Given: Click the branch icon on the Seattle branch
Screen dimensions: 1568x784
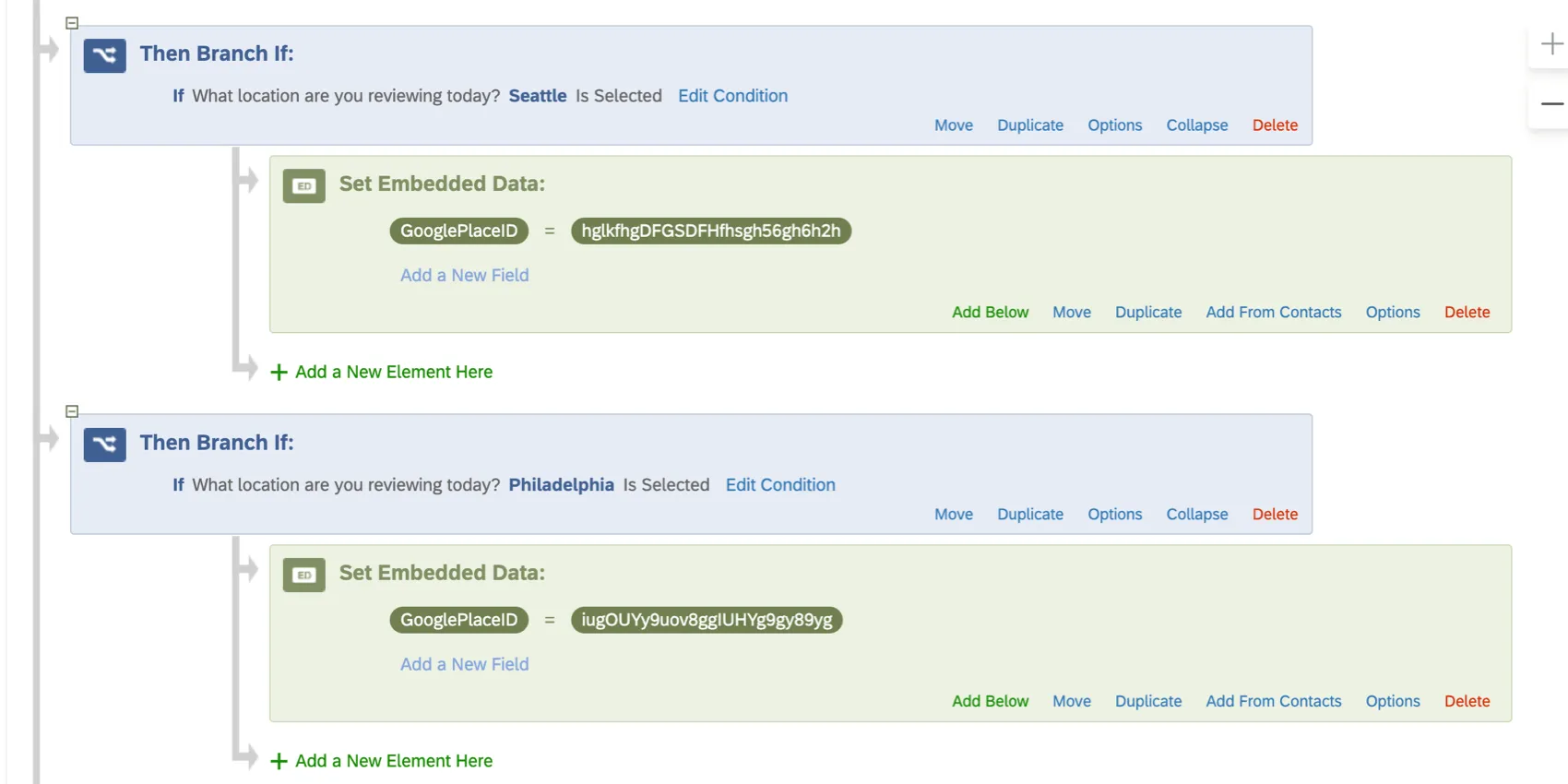Looking at the screenshot, I should [103, 55].
